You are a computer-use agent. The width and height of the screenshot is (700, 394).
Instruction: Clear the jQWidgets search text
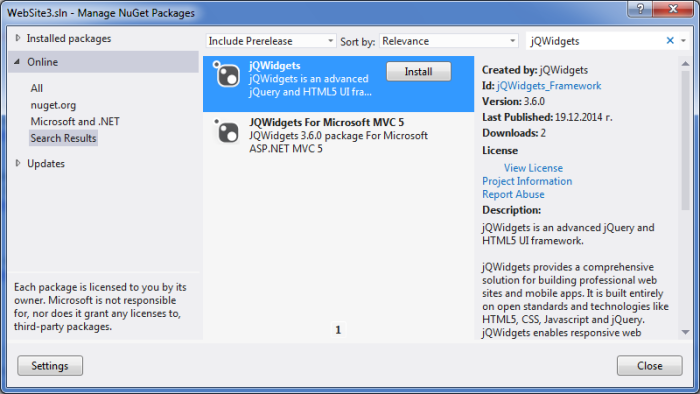[x=670, y=41]
